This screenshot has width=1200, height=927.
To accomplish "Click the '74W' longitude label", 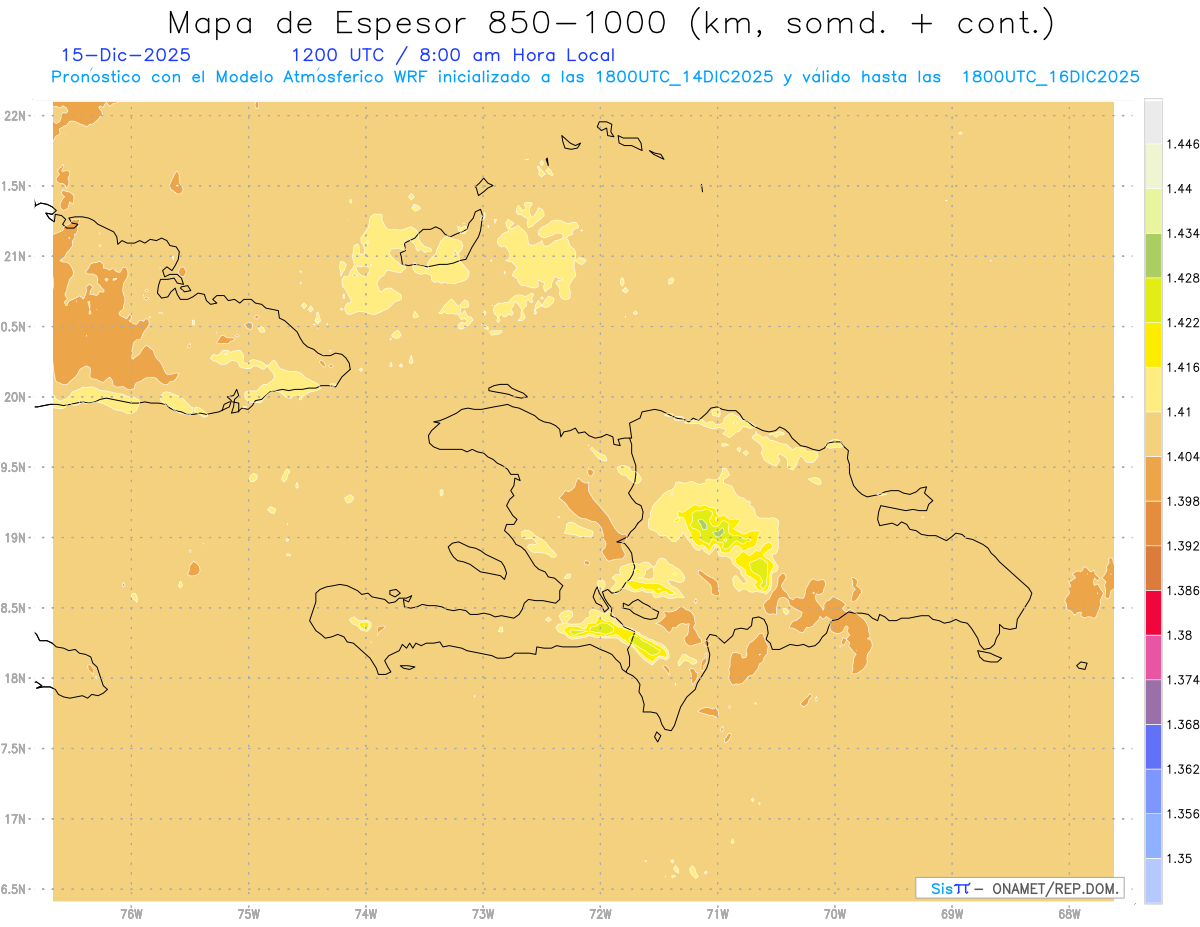I will [x=366, y=914].
